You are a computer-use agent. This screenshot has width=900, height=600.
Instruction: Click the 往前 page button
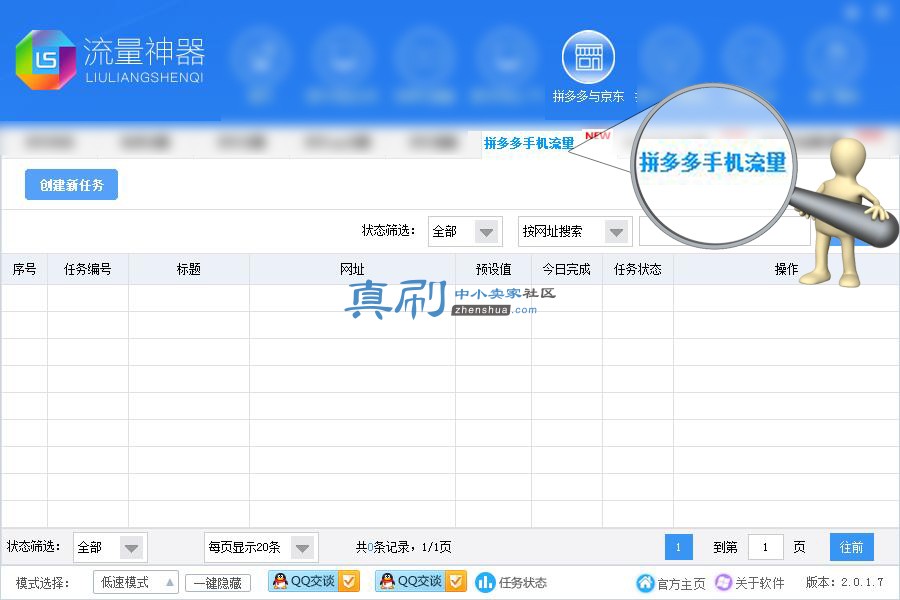[852, 547]
